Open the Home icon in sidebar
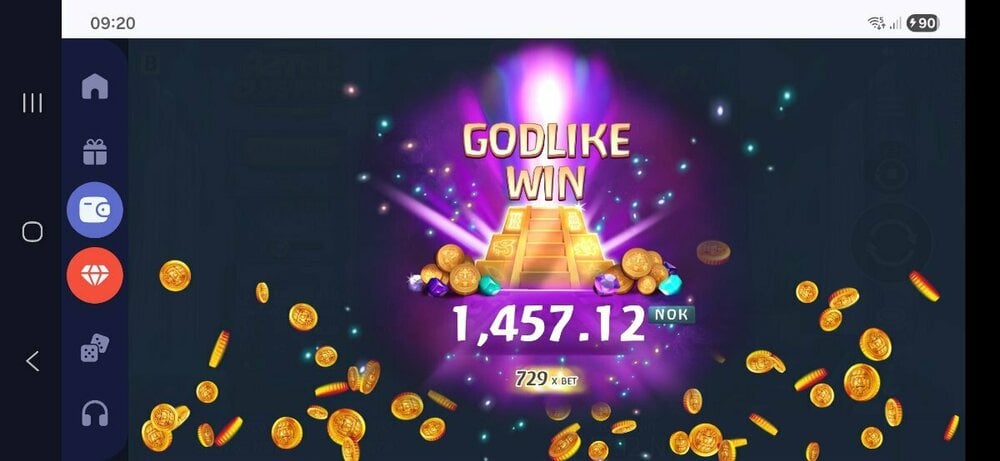 coord(95,86)
